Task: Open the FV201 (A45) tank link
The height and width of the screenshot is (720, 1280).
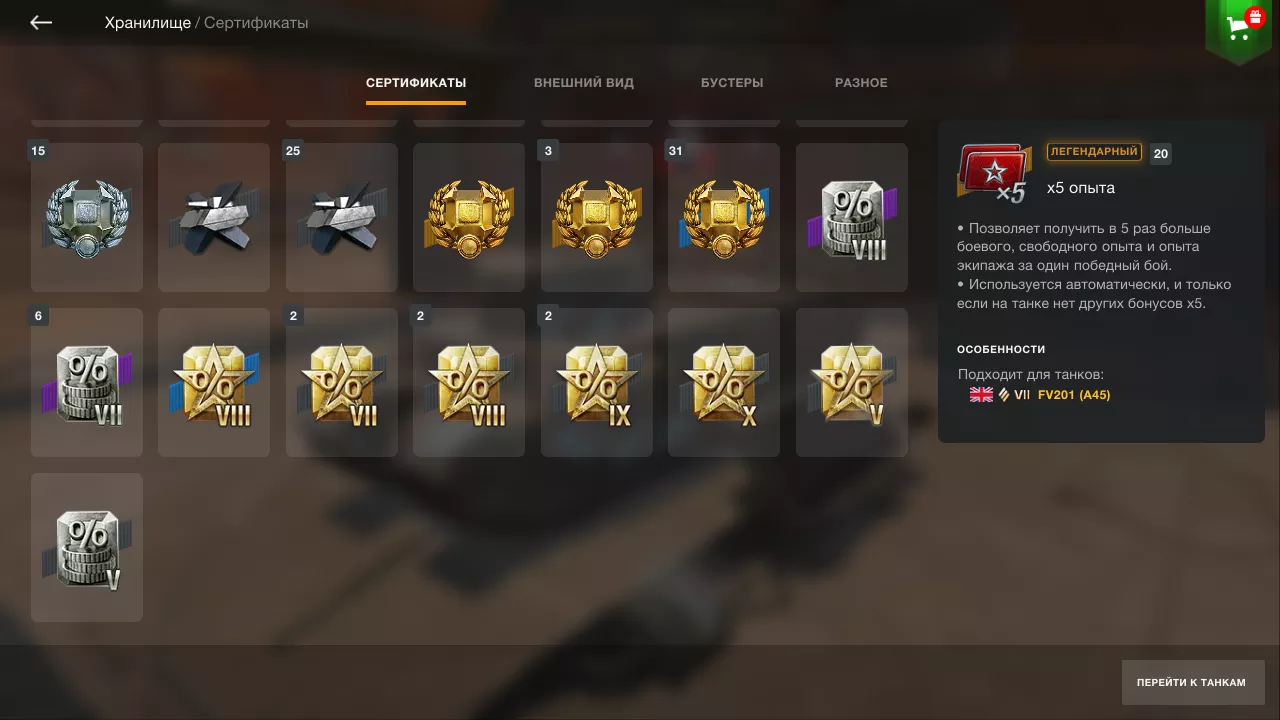Action: coord(1074,395)
